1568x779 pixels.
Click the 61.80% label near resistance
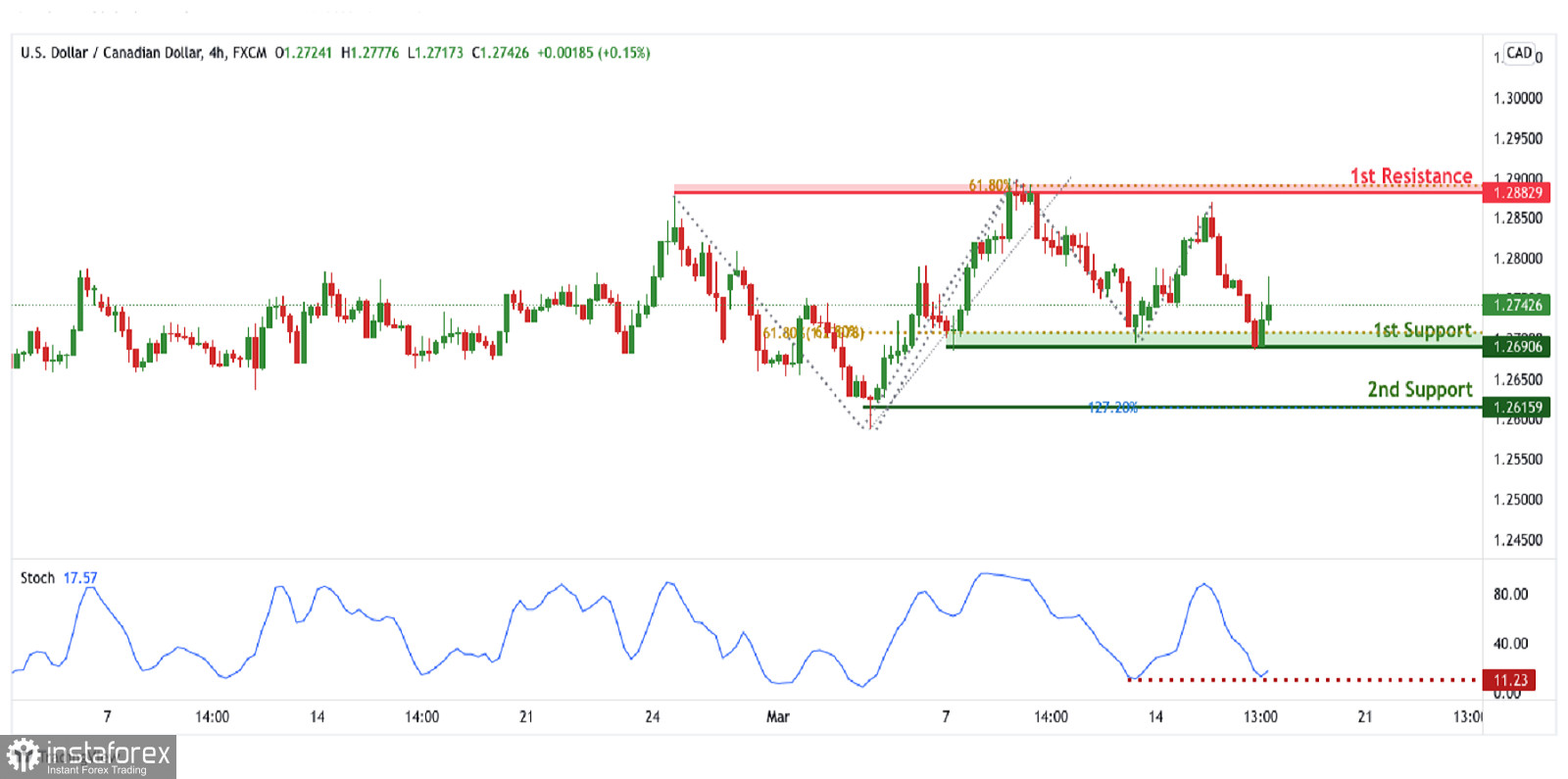coord(990,185)
